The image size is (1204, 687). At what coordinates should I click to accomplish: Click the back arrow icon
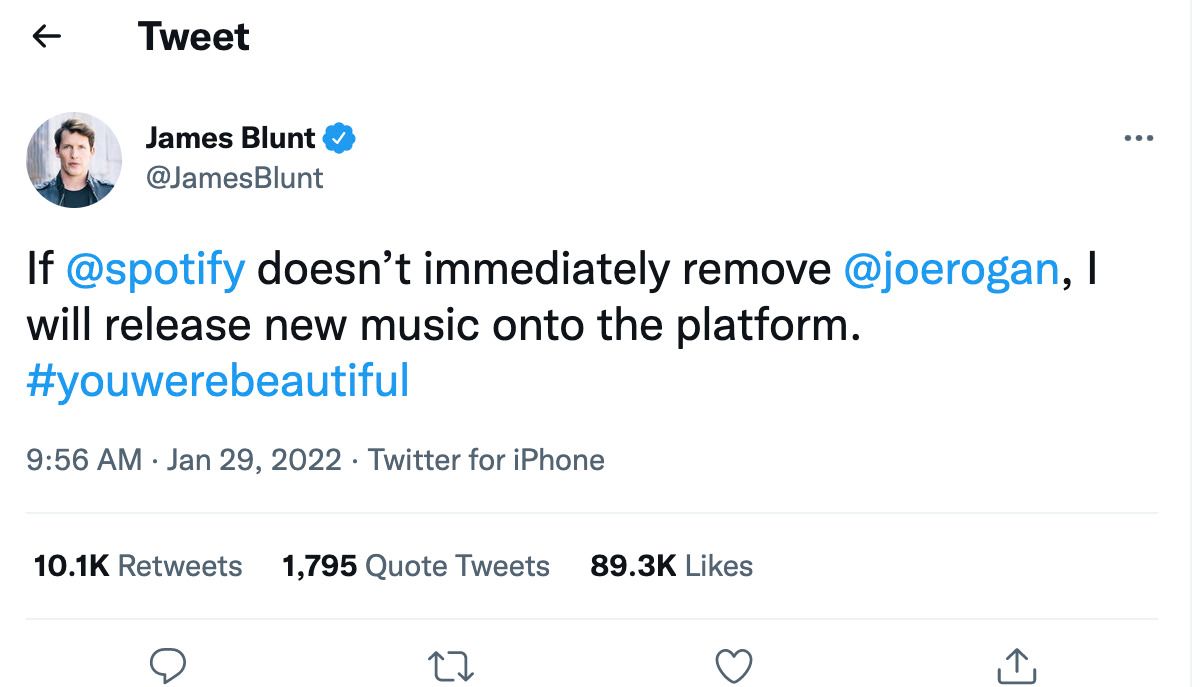pyautogui.click(x=47, y=37)
